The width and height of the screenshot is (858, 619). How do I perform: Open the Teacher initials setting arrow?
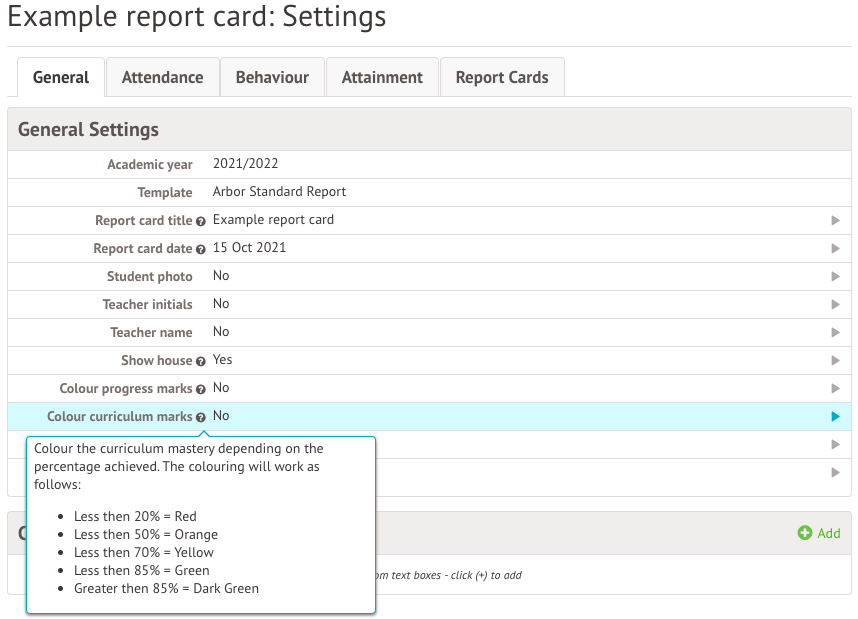pyautogui.click(x=835, y=304)
